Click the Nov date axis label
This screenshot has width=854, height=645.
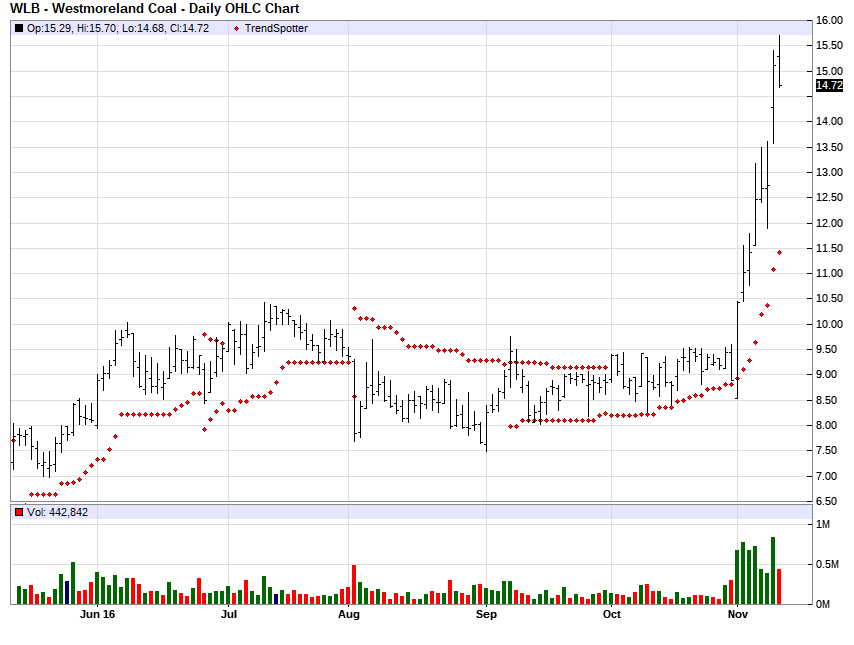tap(738, 614)
